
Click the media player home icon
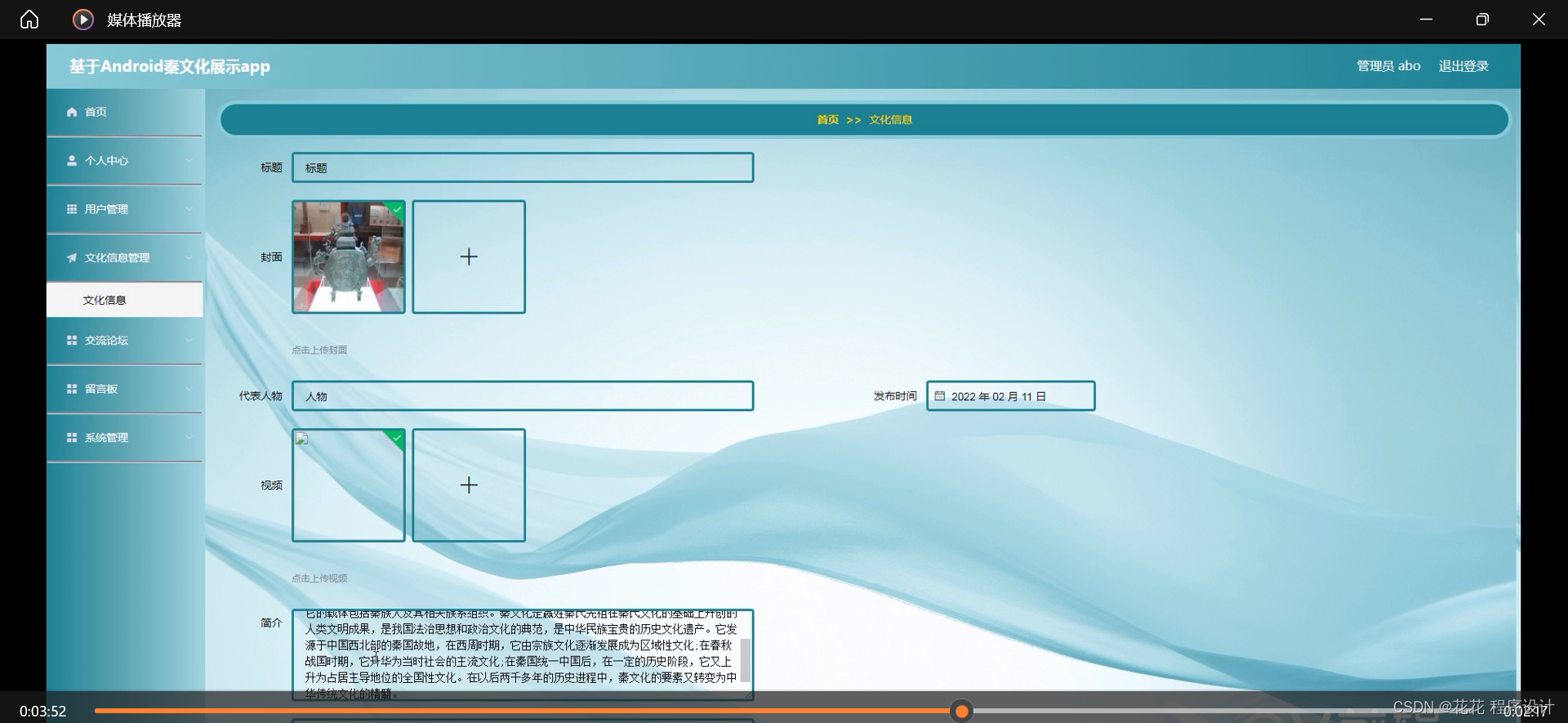[29, 20]
